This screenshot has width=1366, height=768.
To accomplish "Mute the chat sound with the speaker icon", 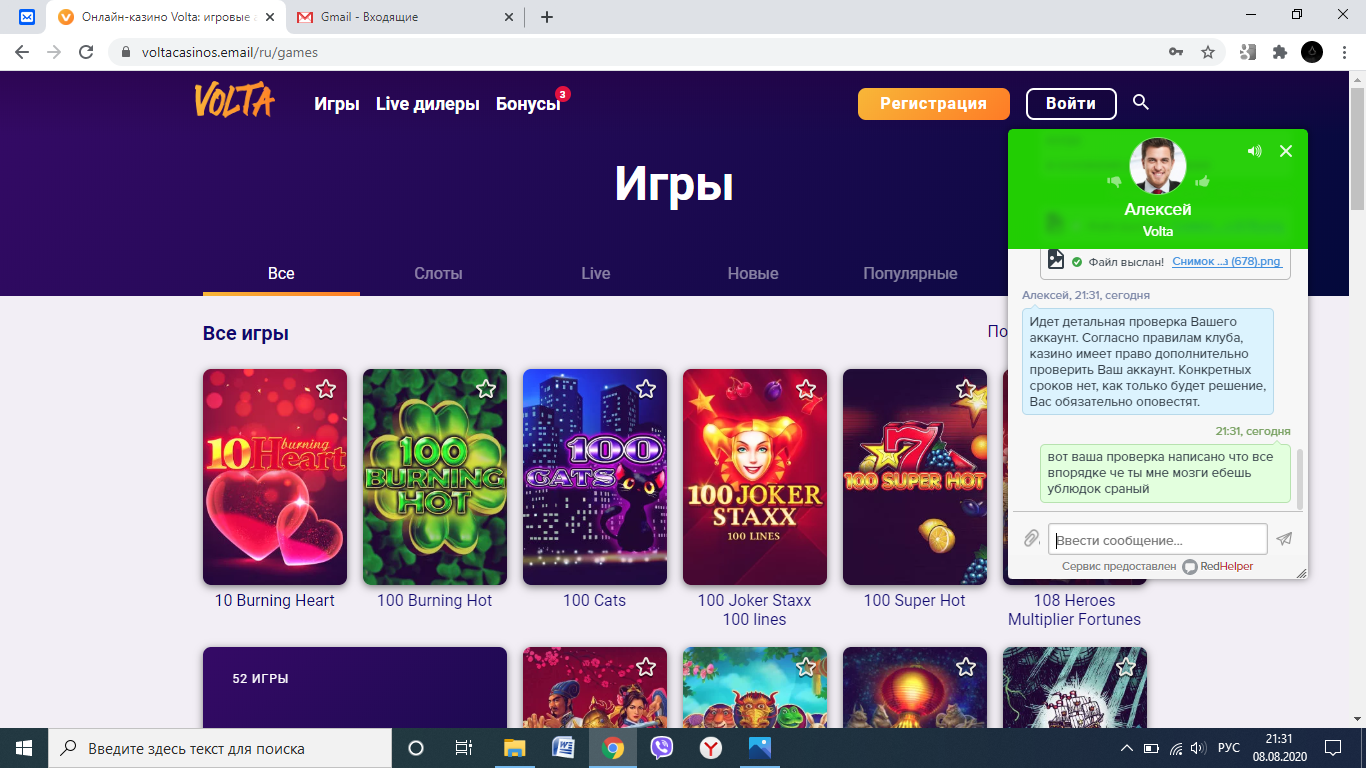I will pyautogui.click(x=1255, y=151).
